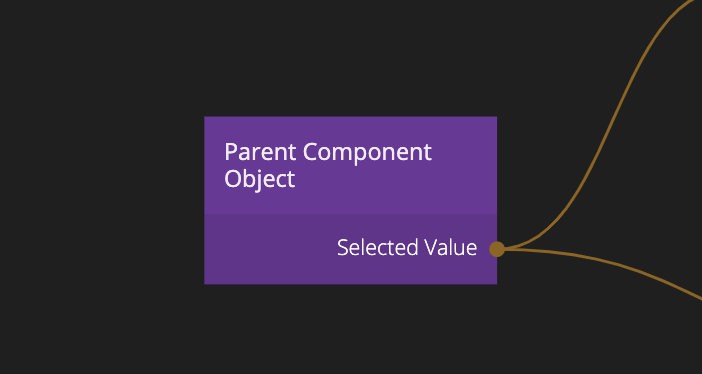Click the word Parent in node title
702x374 pixels.
click(x=260, y=152)
